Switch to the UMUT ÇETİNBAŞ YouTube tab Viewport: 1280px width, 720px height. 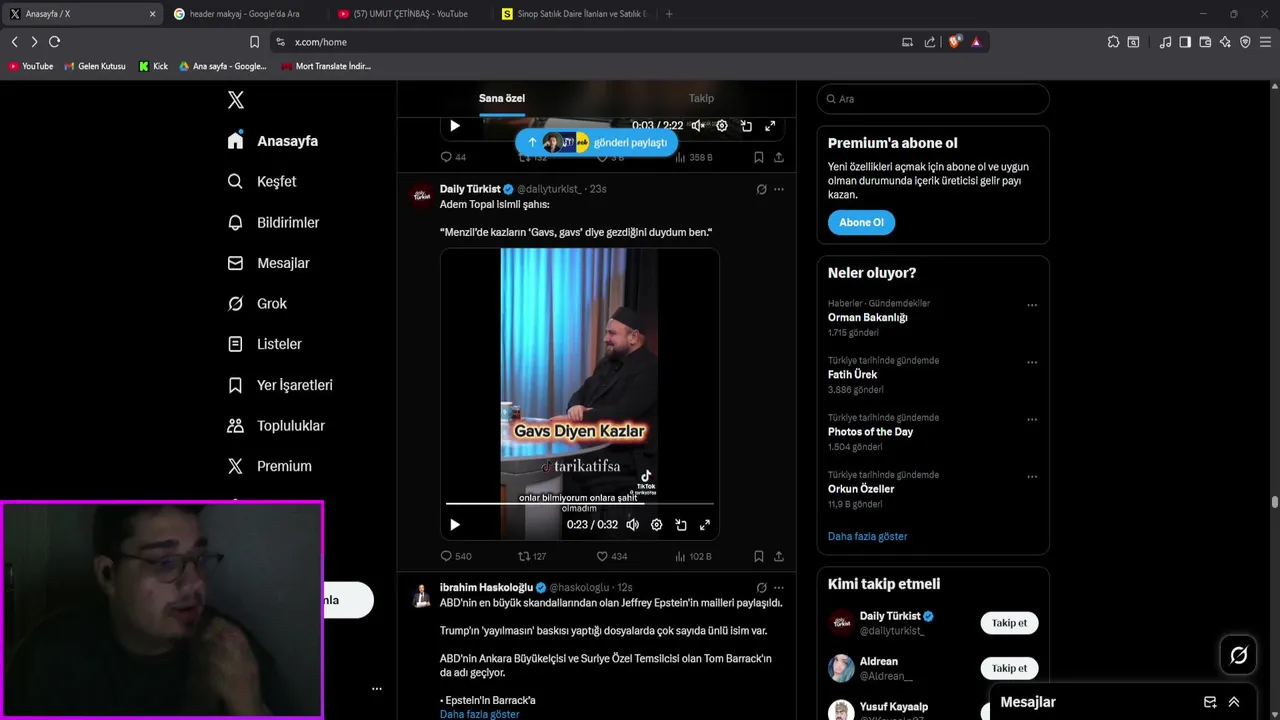[410, 14]
